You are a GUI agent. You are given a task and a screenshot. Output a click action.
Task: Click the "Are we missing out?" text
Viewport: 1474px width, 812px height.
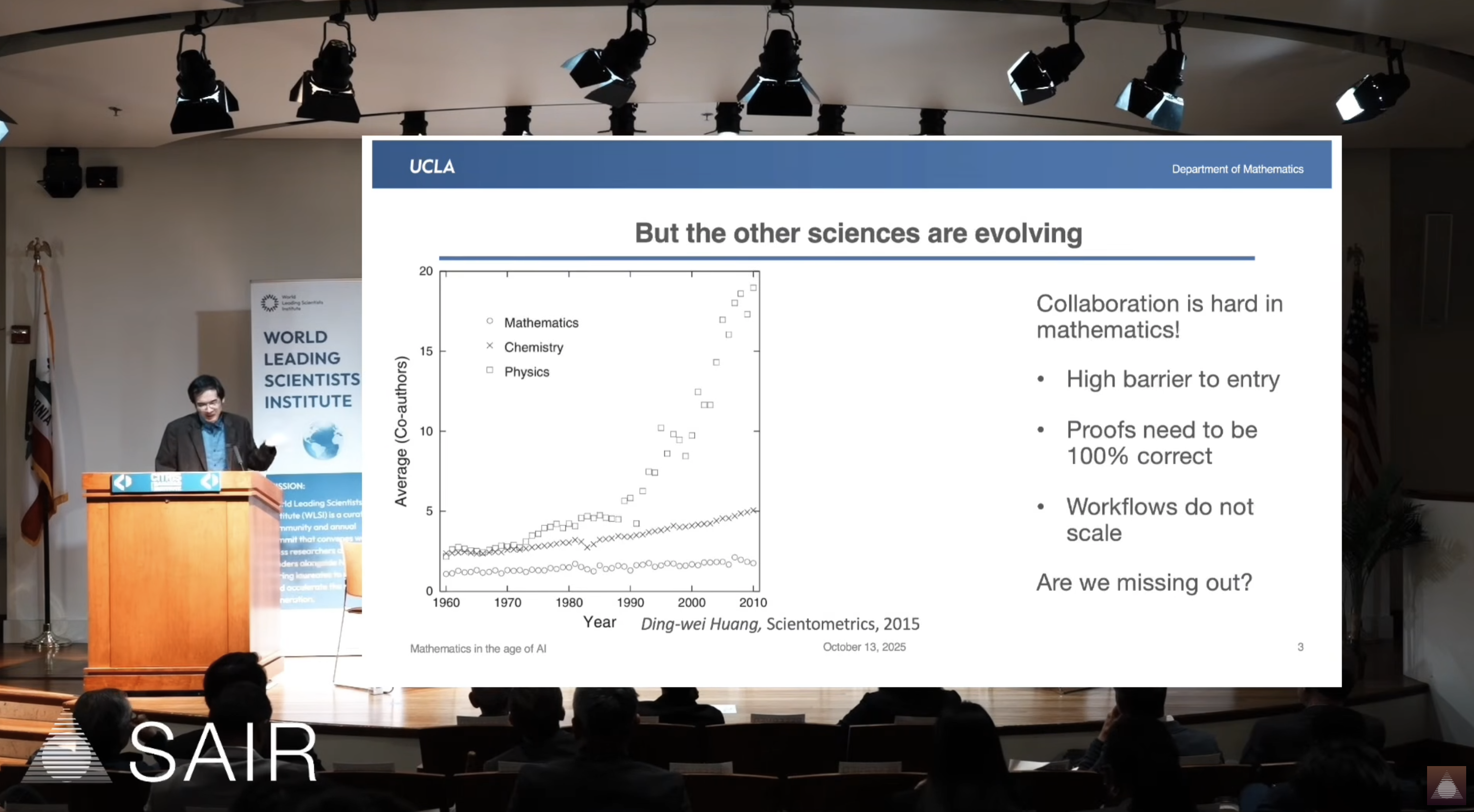1144,583
